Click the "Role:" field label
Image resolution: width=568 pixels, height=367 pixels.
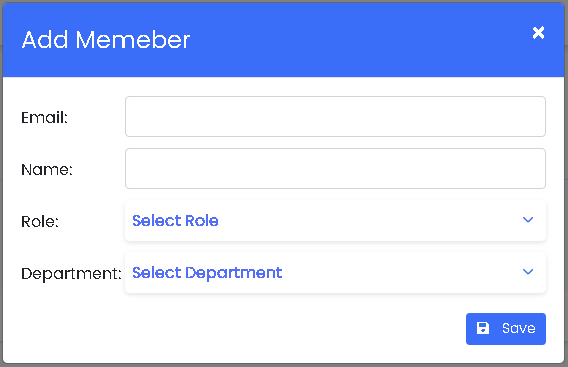coord(40,221)
